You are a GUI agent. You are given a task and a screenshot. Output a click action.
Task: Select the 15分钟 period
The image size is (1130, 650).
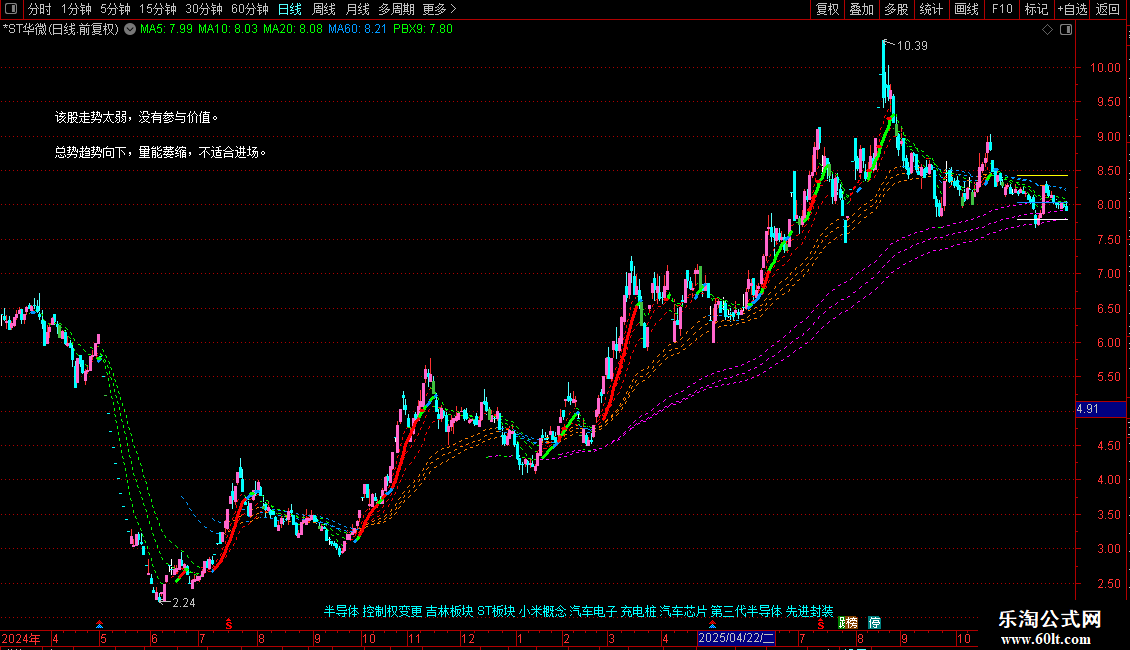pyautogui.click(x=158, y=9)
